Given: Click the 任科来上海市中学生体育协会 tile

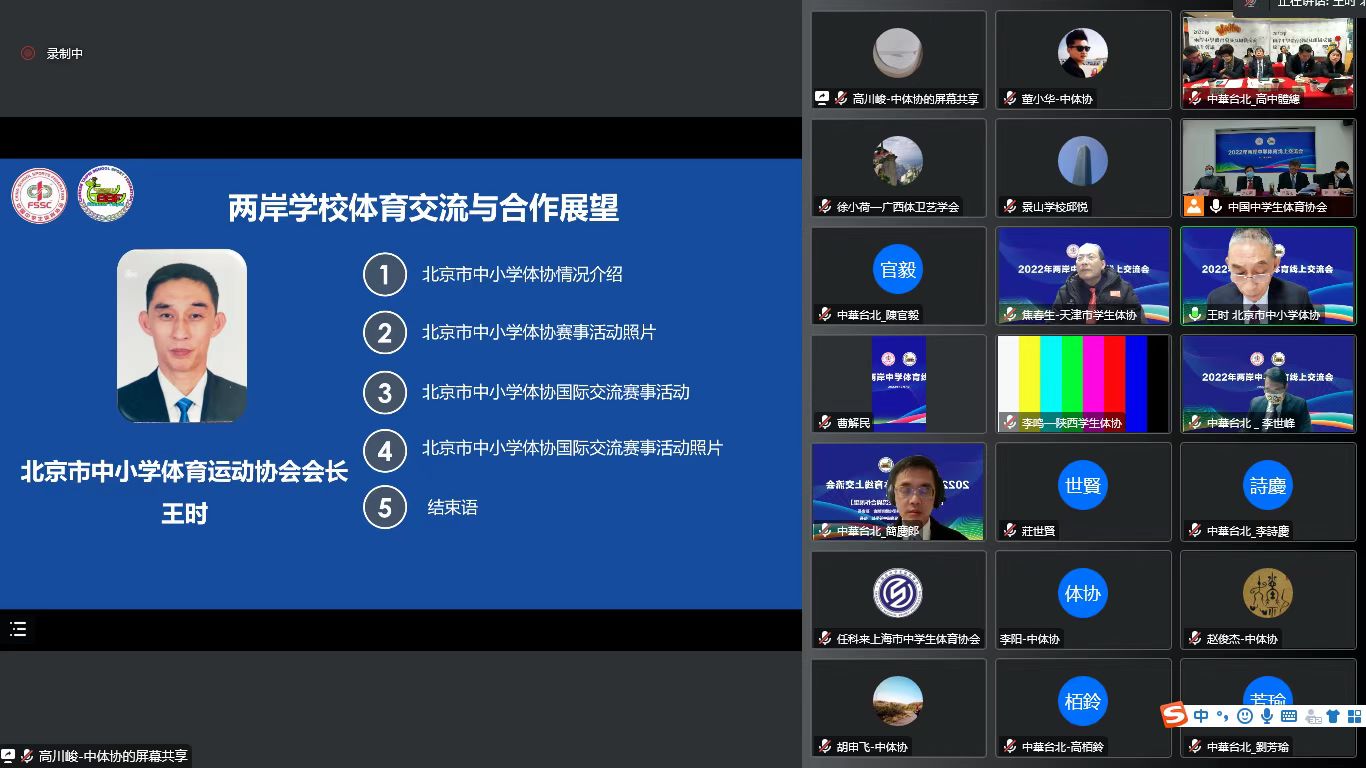Looking at the screenshot, I should click(x=898, y=599).
